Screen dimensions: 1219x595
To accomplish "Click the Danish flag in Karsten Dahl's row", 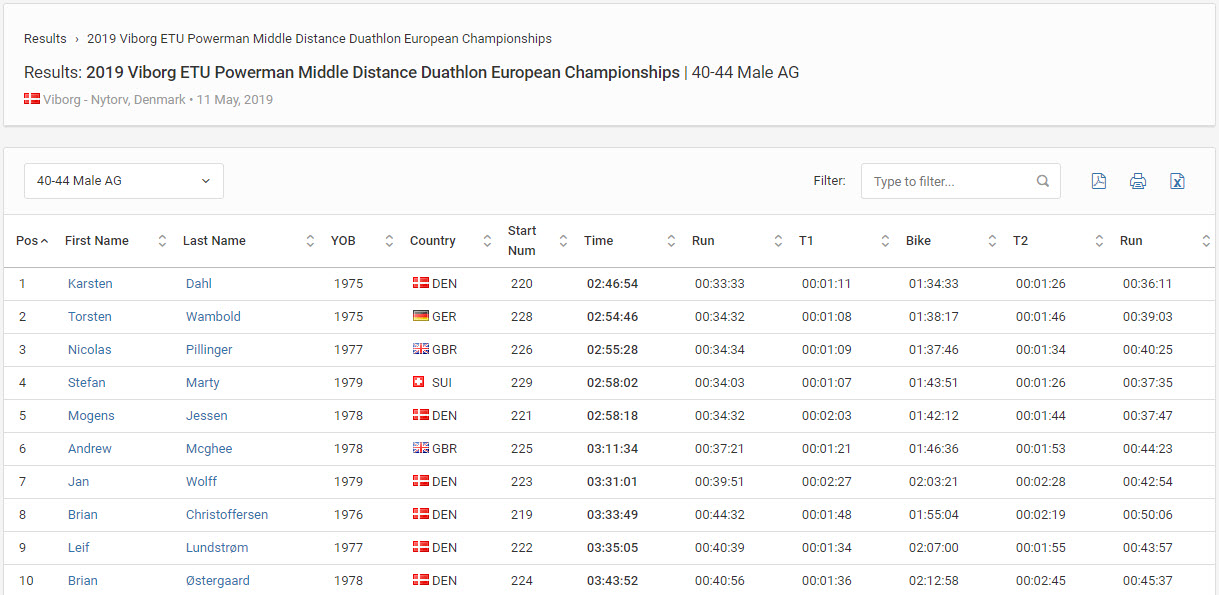I will [421, 283].
